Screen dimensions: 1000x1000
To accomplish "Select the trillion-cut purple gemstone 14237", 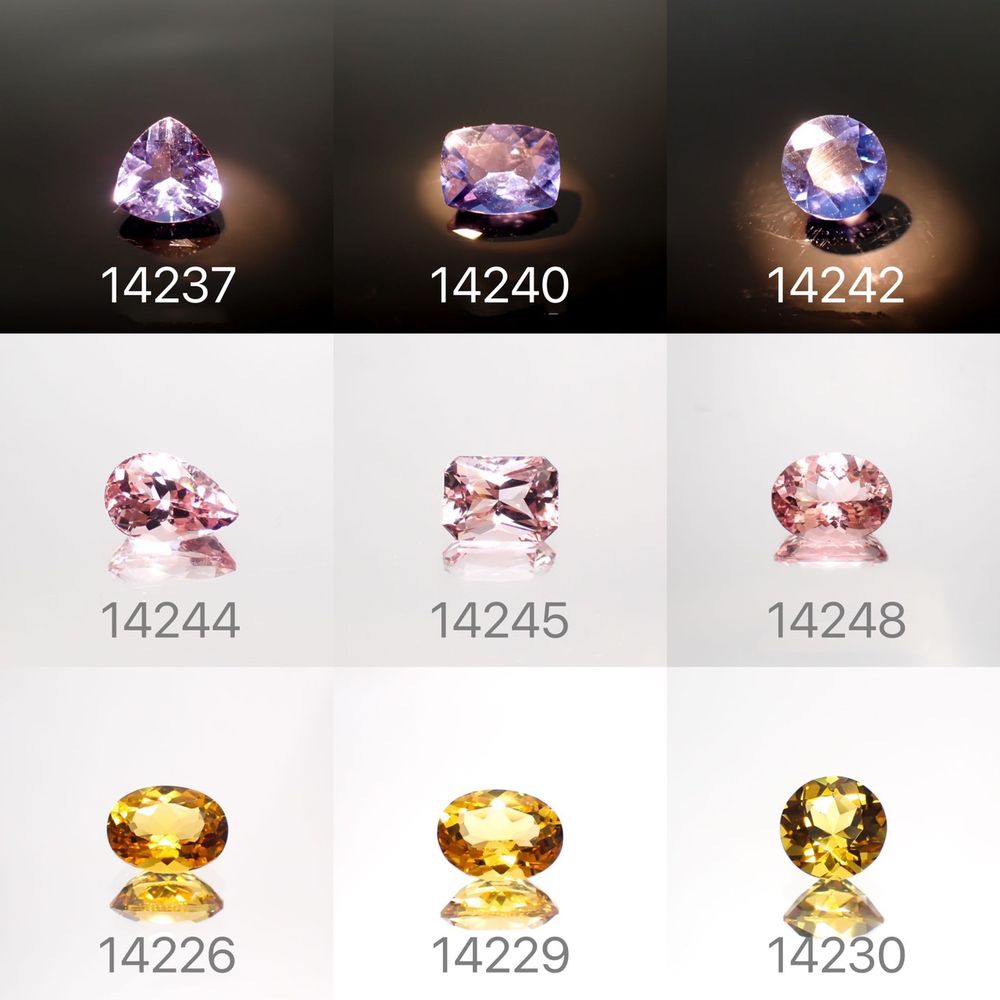I will click(x=168, y=170).
